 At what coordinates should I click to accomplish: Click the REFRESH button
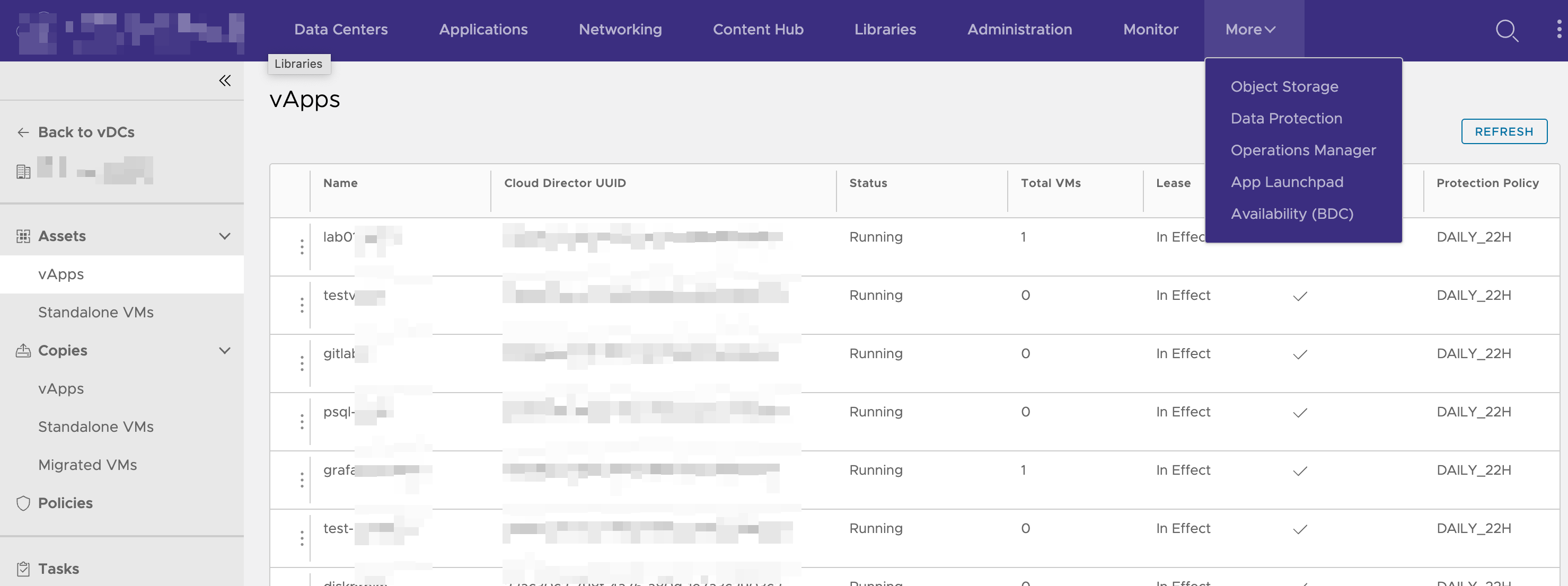[x=1504, y=131]
